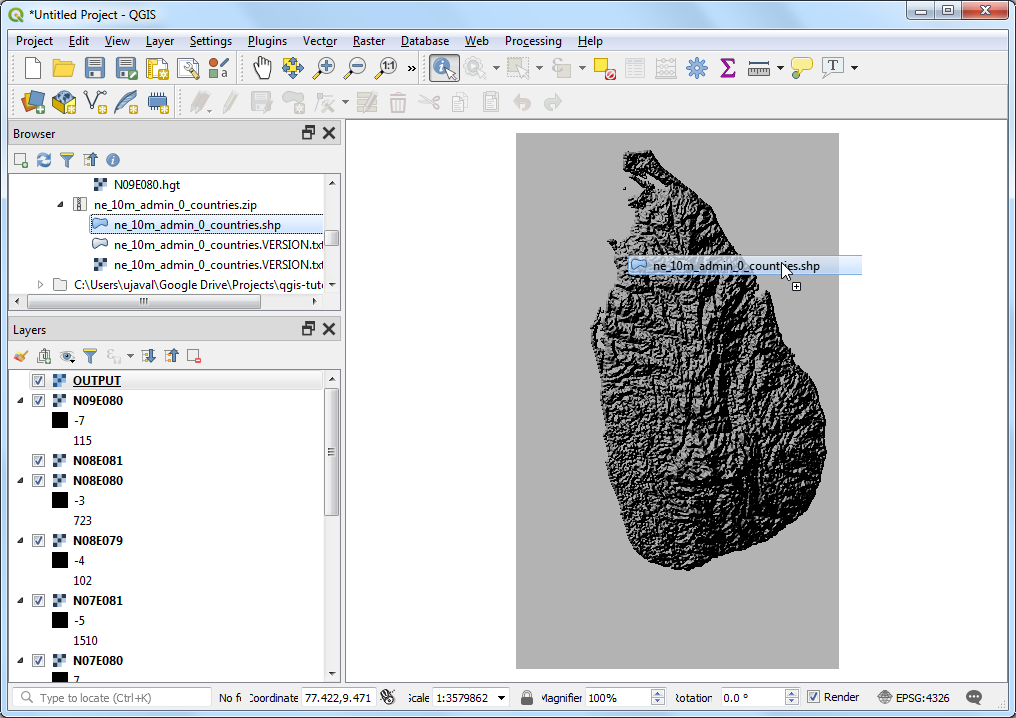Collapse the N09E080 layer legend
This screenshot has height=718, width=1016.
point(21,401)
